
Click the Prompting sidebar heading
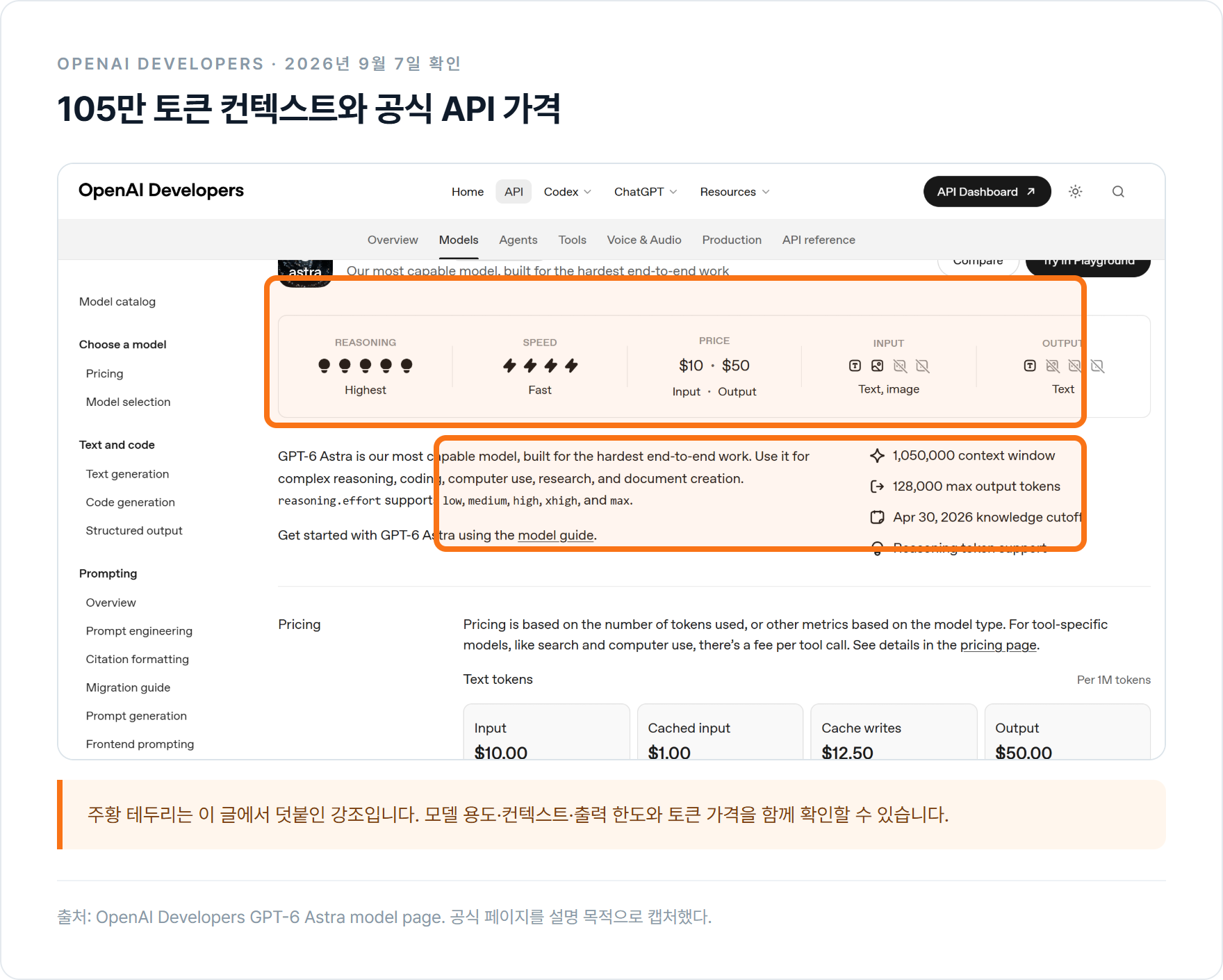(x=108, y=573)
